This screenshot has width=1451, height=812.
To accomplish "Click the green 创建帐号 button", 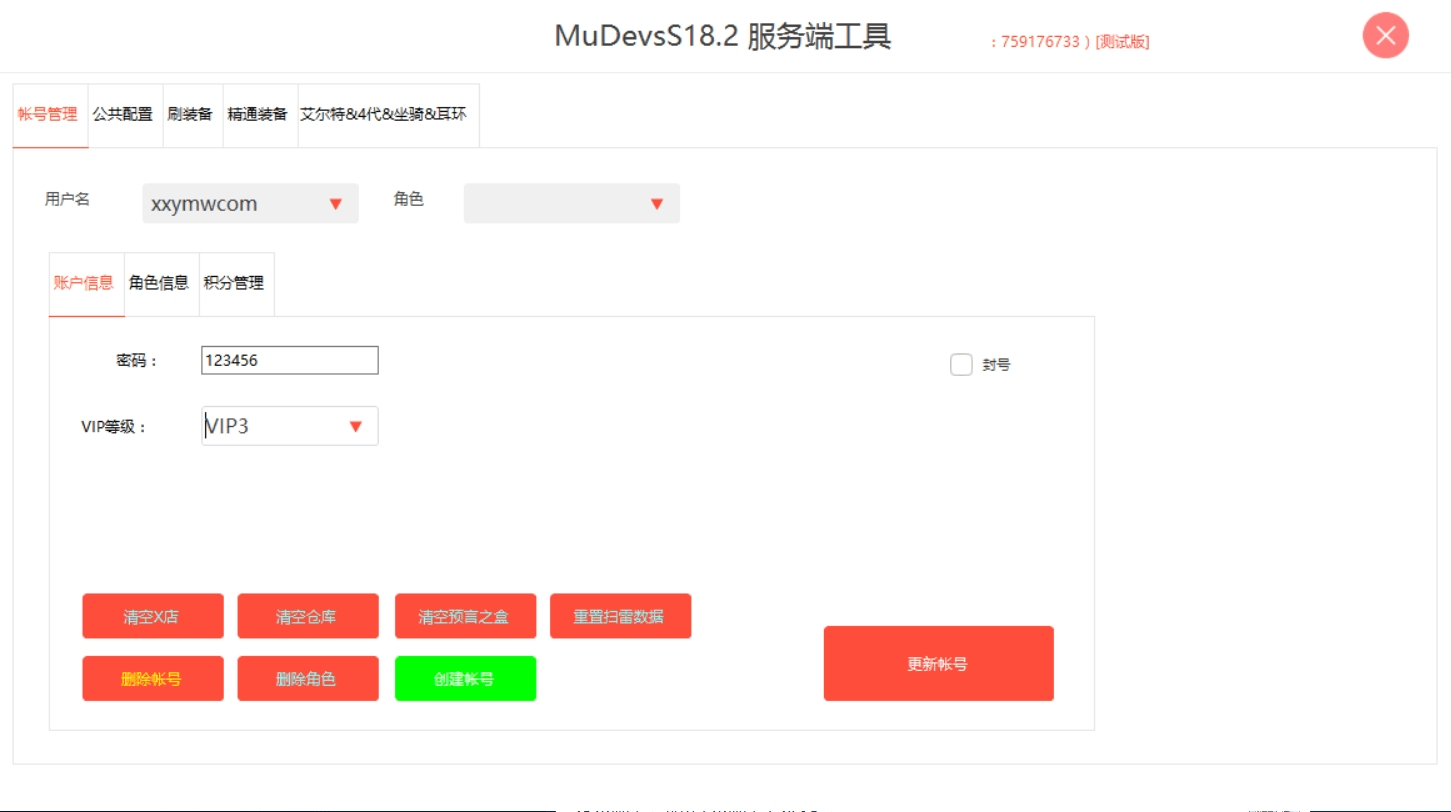I will [465, 679].
